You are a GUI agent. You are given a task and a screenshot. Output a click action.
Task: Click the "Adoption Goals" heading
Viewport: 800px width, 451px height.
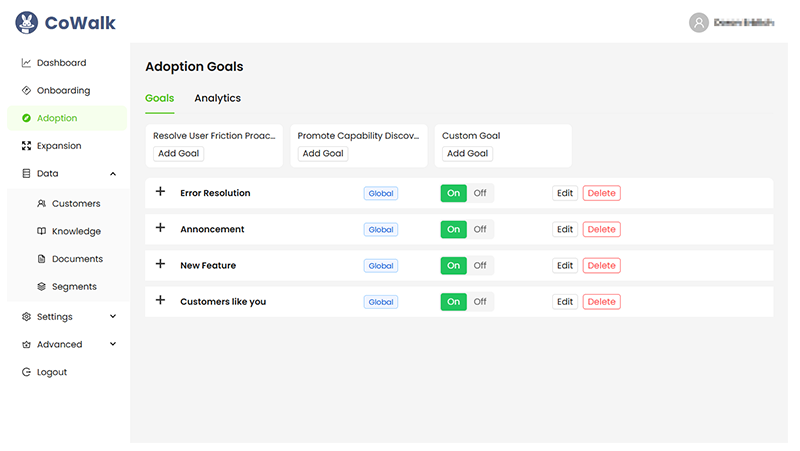[194, 67]
